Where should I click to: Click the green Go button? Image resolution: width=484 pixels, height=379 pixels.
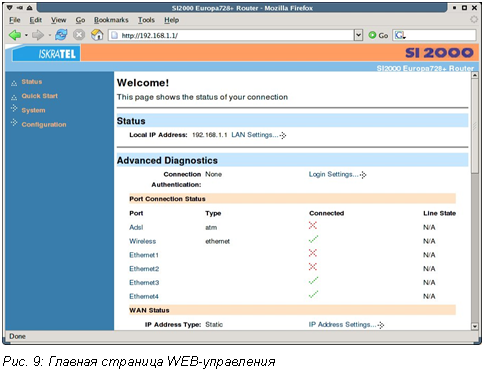point(378,35)
